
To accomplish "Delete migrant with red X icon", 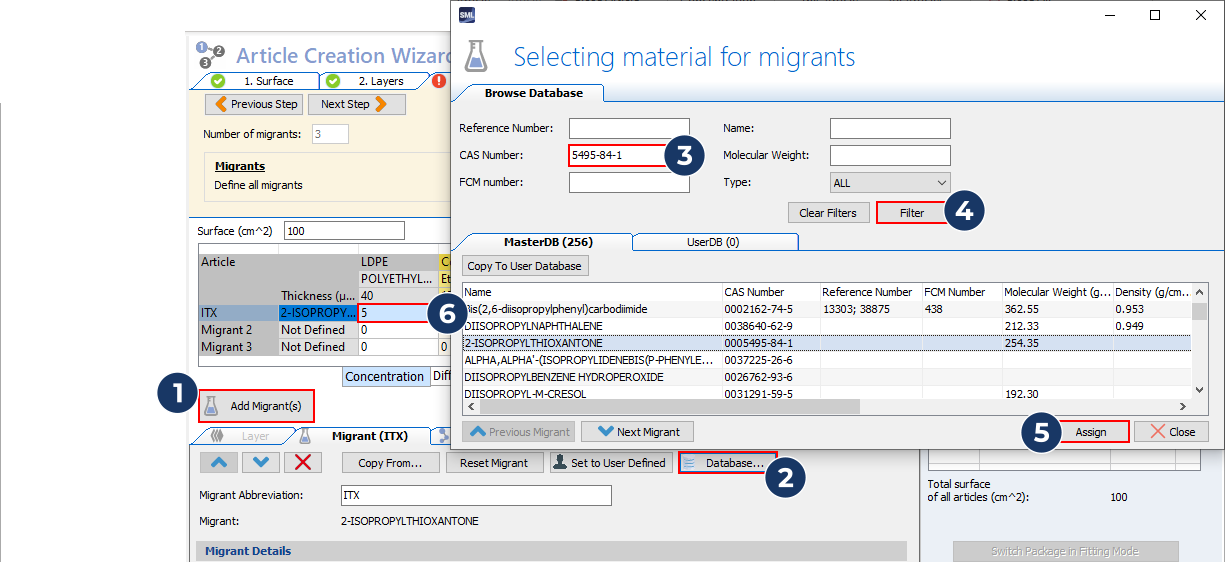I will click(x=303, y=462).
